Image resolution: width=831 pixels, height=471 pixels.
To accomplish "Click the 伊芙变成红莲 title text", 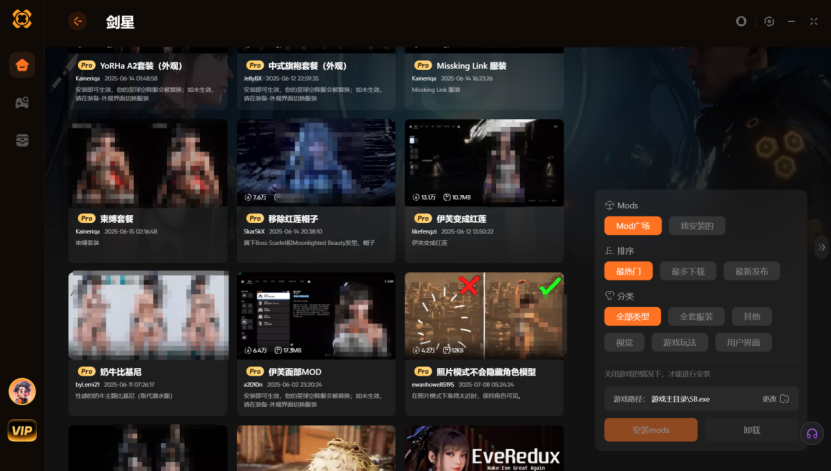I will (461, 219).
